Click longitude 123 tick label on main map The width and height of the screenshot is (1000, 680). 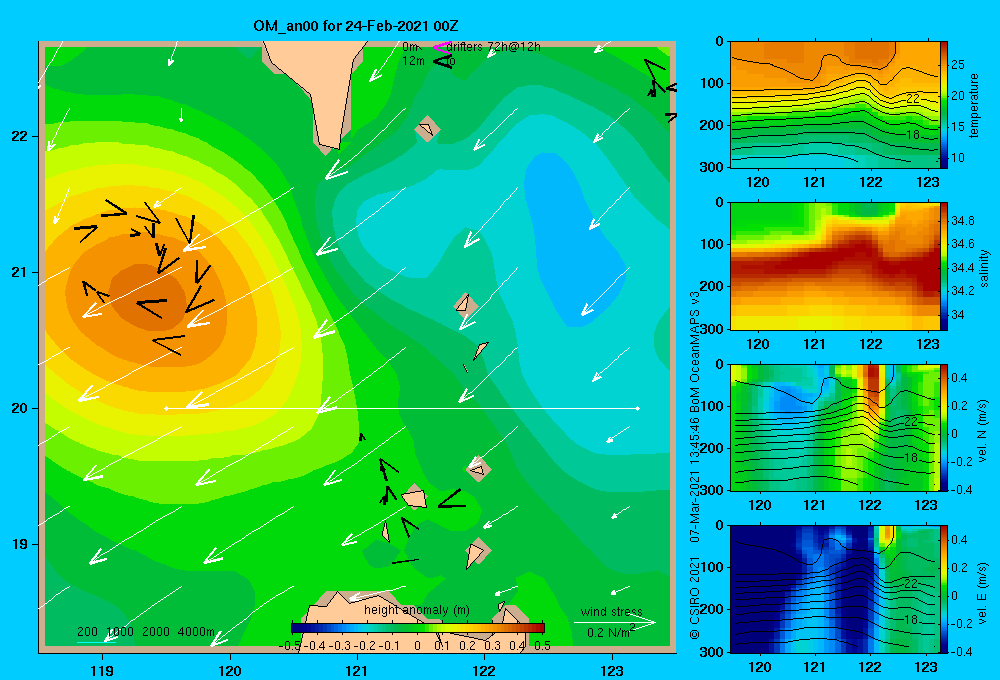click(x=612, y=670)
